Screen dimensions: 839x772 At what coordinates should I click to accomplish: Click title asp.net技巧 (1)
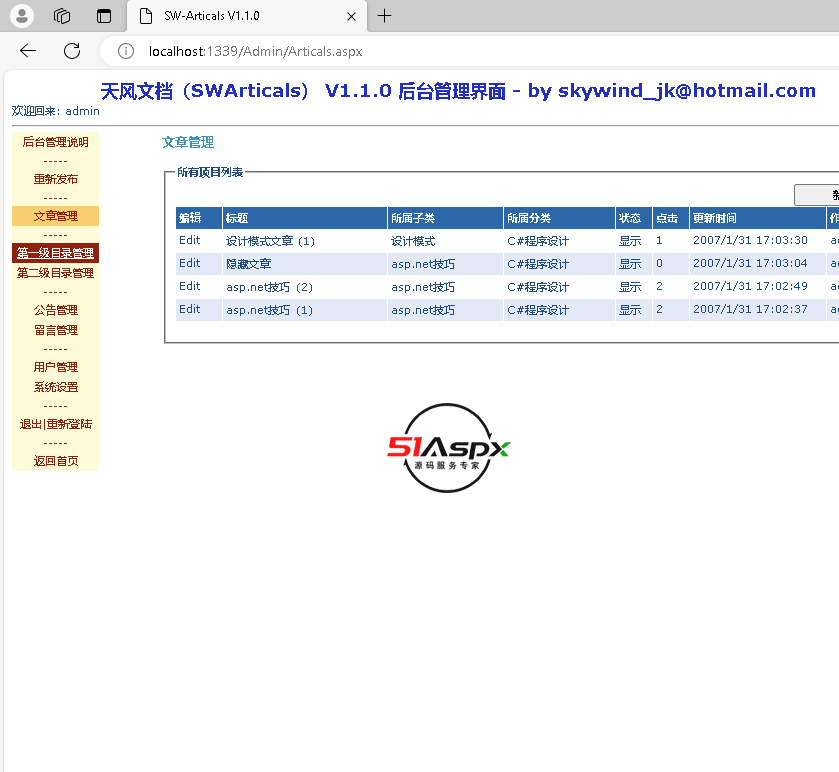click(270, 310)
